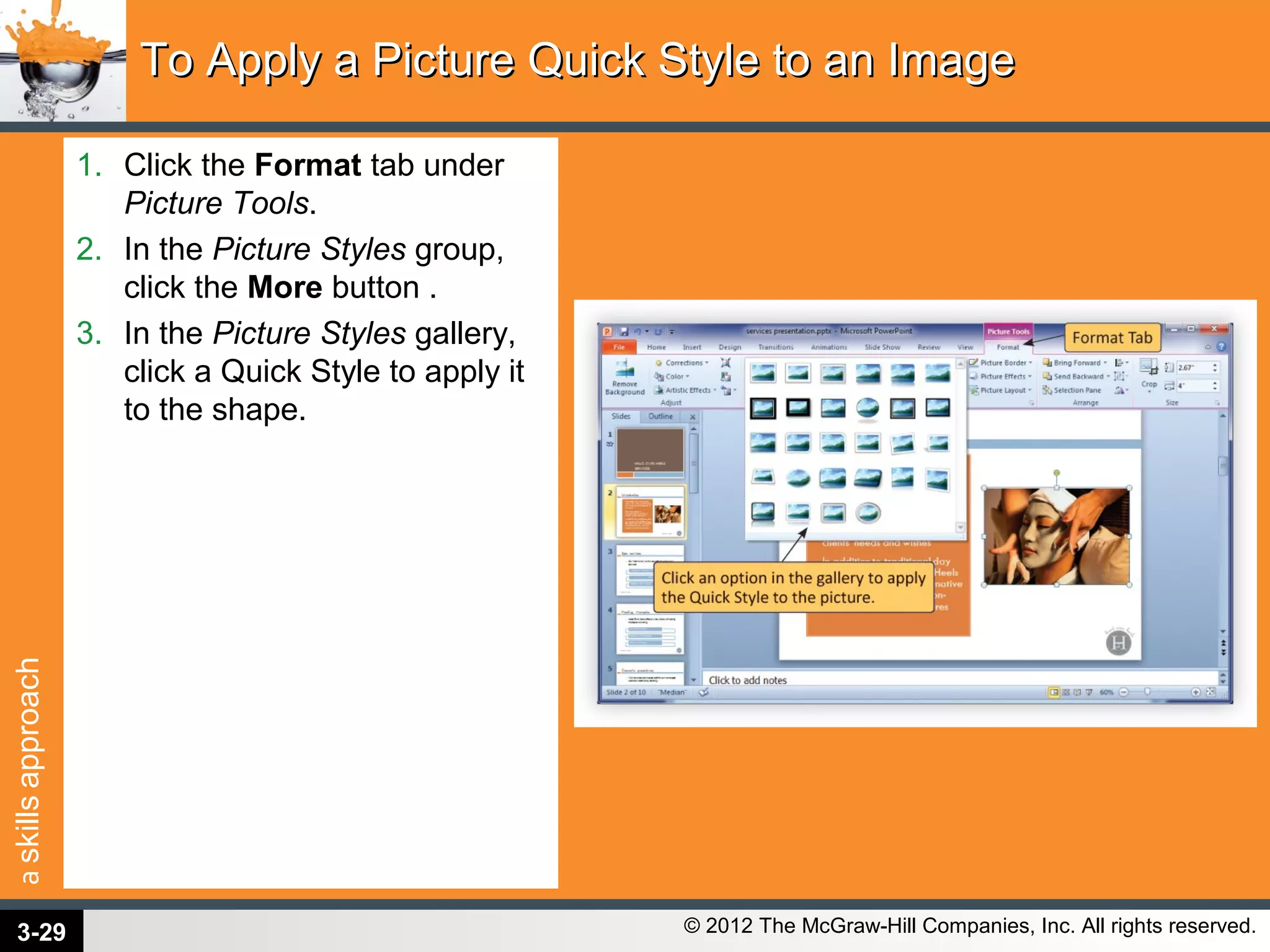Click the Save icon in Quick Access
Screen dimensions: 1270x952
[x=624, y=332]
